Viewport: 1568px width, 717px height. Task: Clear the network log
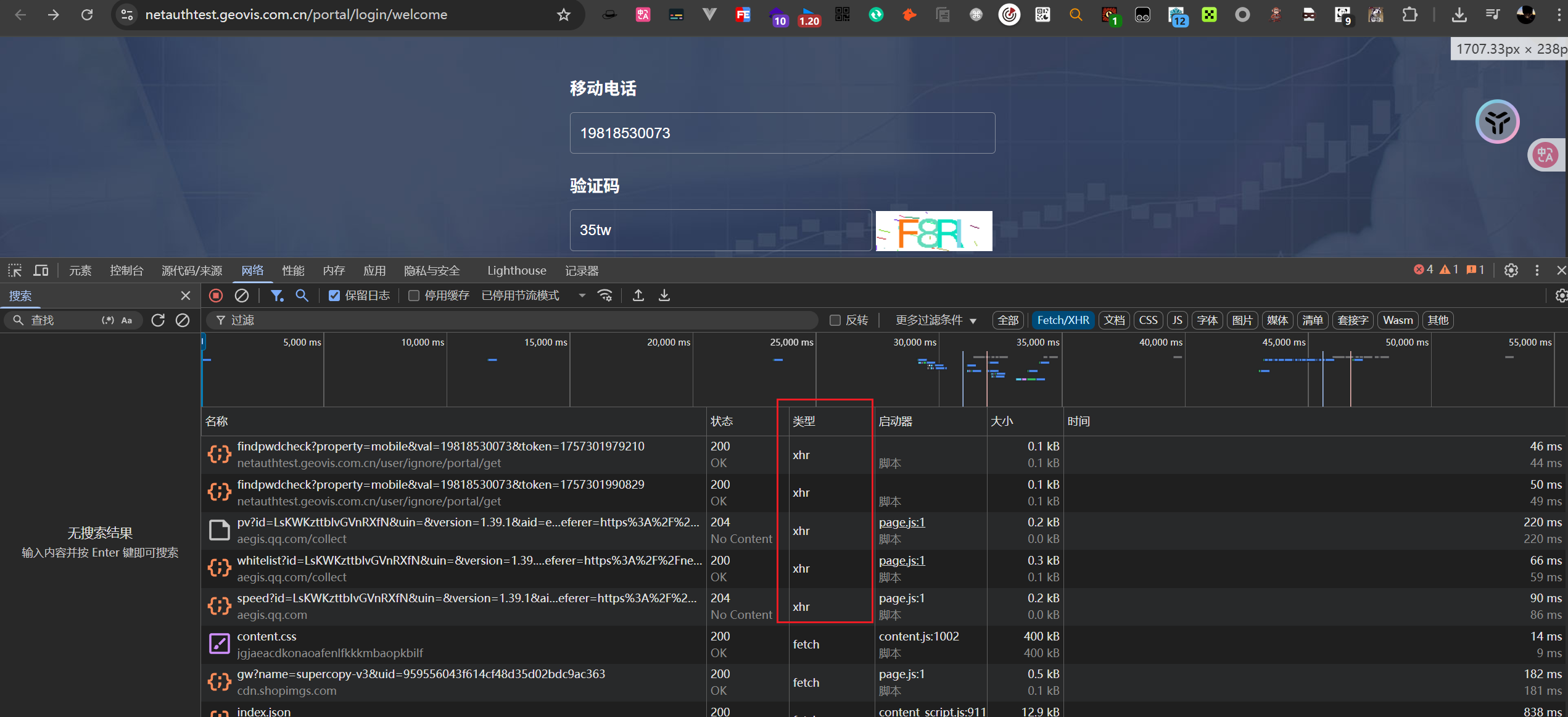coord(242,296)
